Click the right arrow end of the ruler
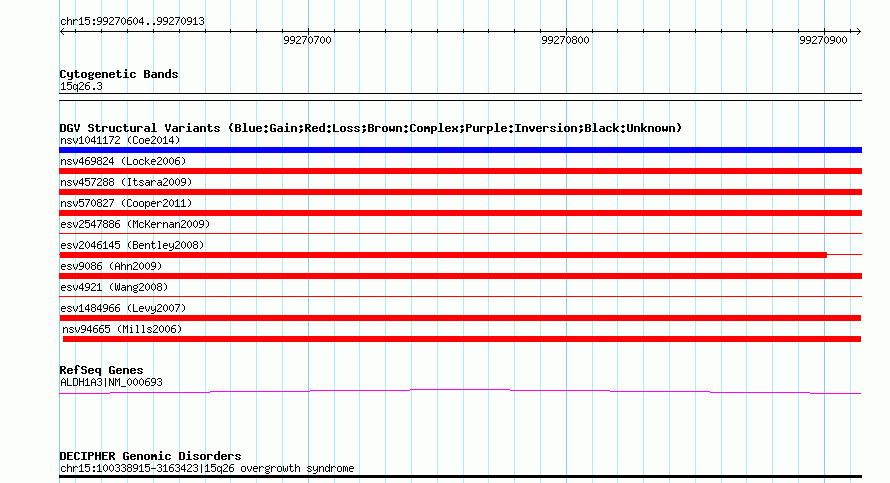Screen dimensions: 890x483 [858, 31]
